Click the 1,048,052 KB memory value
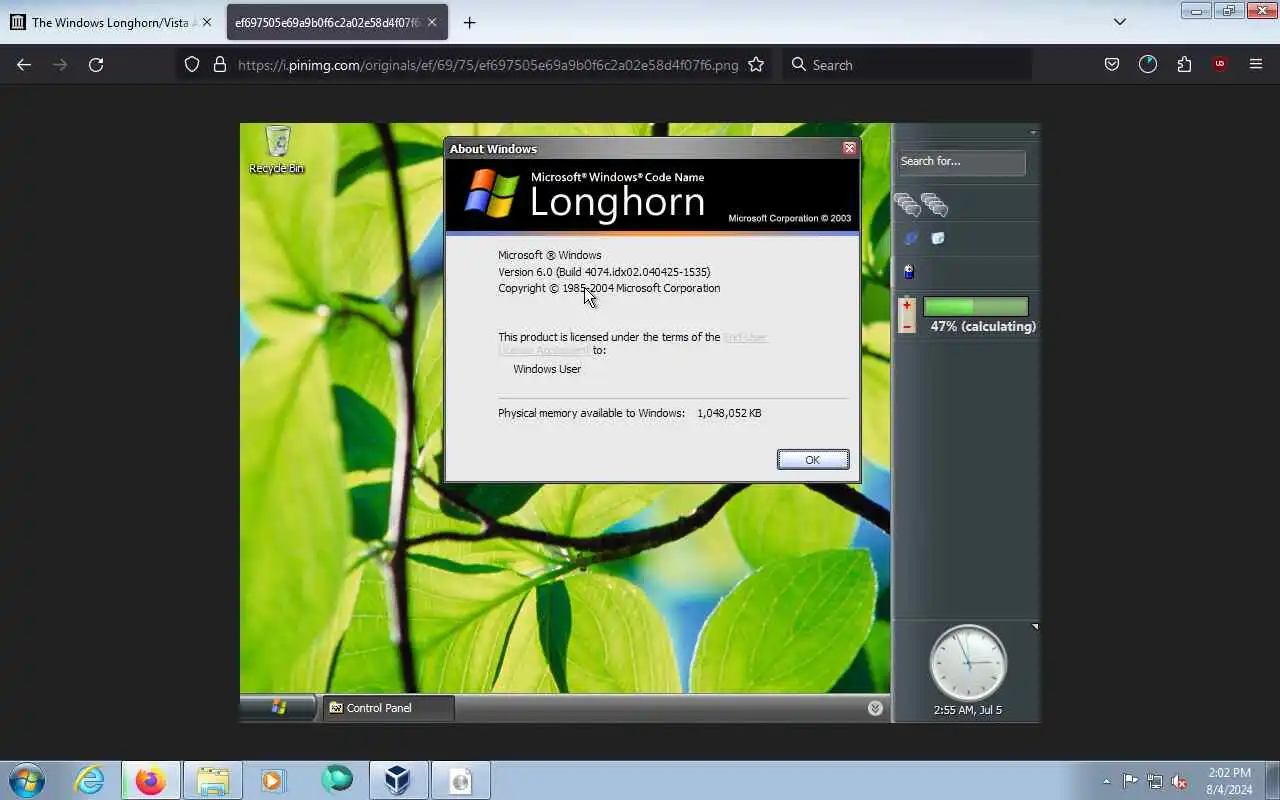This screenshot has width=1280, height=800. click(729, 413)
